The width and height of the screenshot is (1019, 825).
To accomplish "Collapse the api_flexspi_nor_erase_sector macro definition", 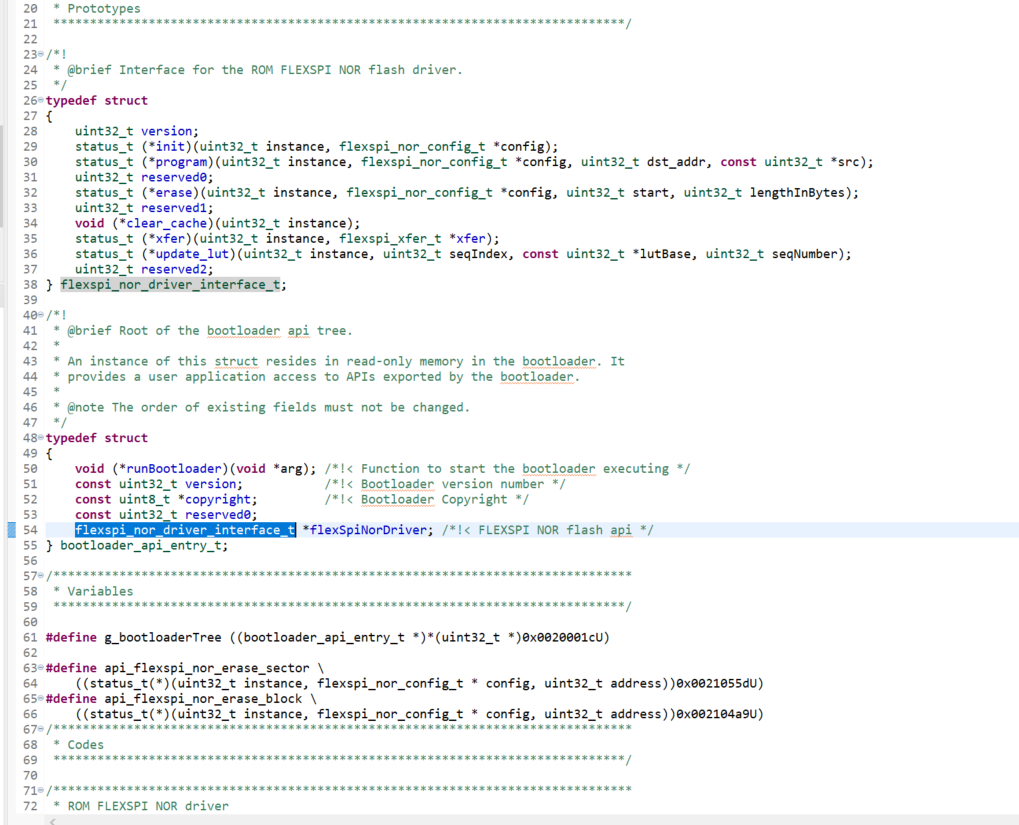I will [39, 668].
